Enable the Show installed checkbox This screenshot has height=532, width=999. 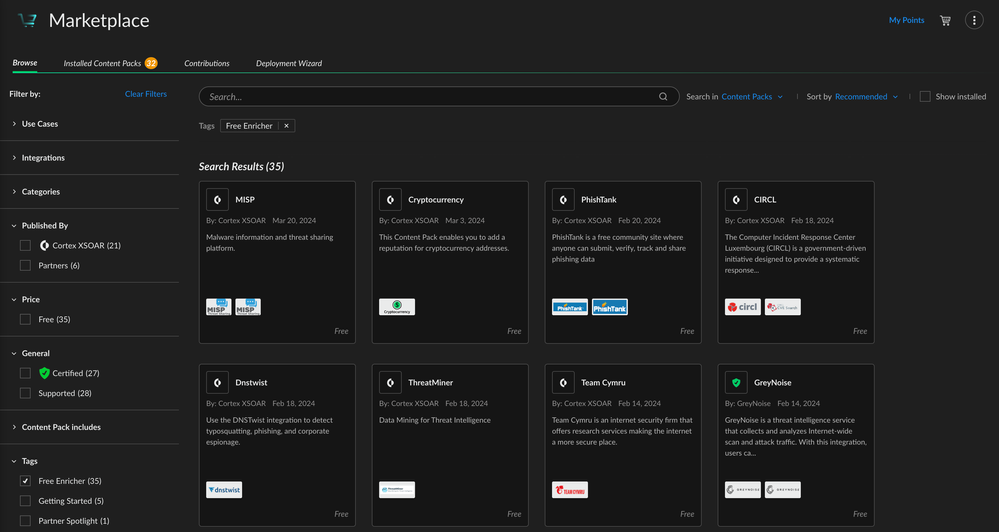coord(925,97)
